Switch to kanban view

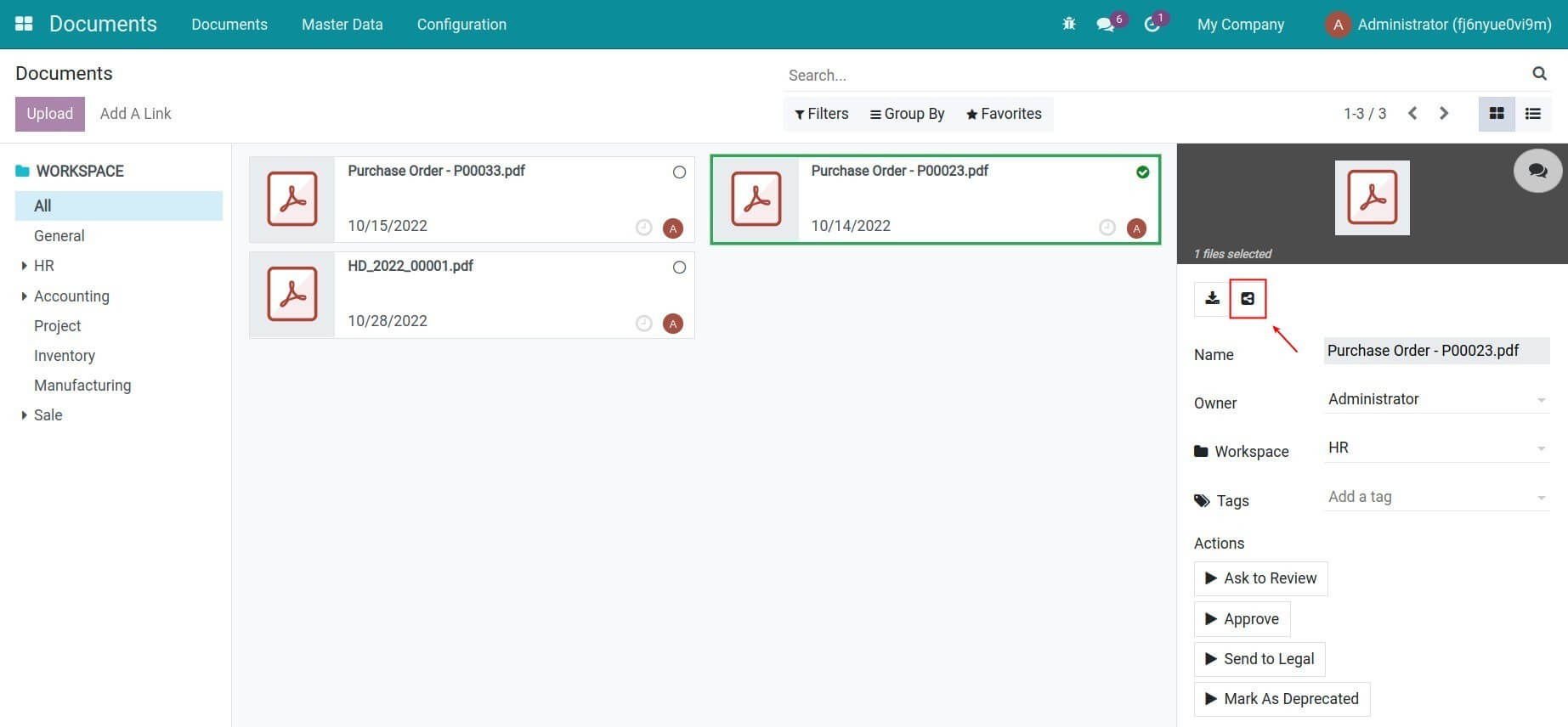(x=1497, y=114)
